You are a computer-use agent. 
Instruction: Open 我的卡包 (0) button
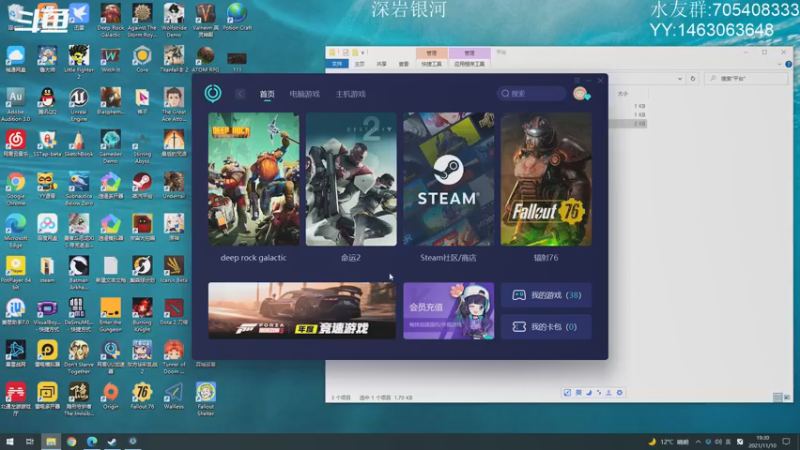pyautogui.click(x=546, y=327)
